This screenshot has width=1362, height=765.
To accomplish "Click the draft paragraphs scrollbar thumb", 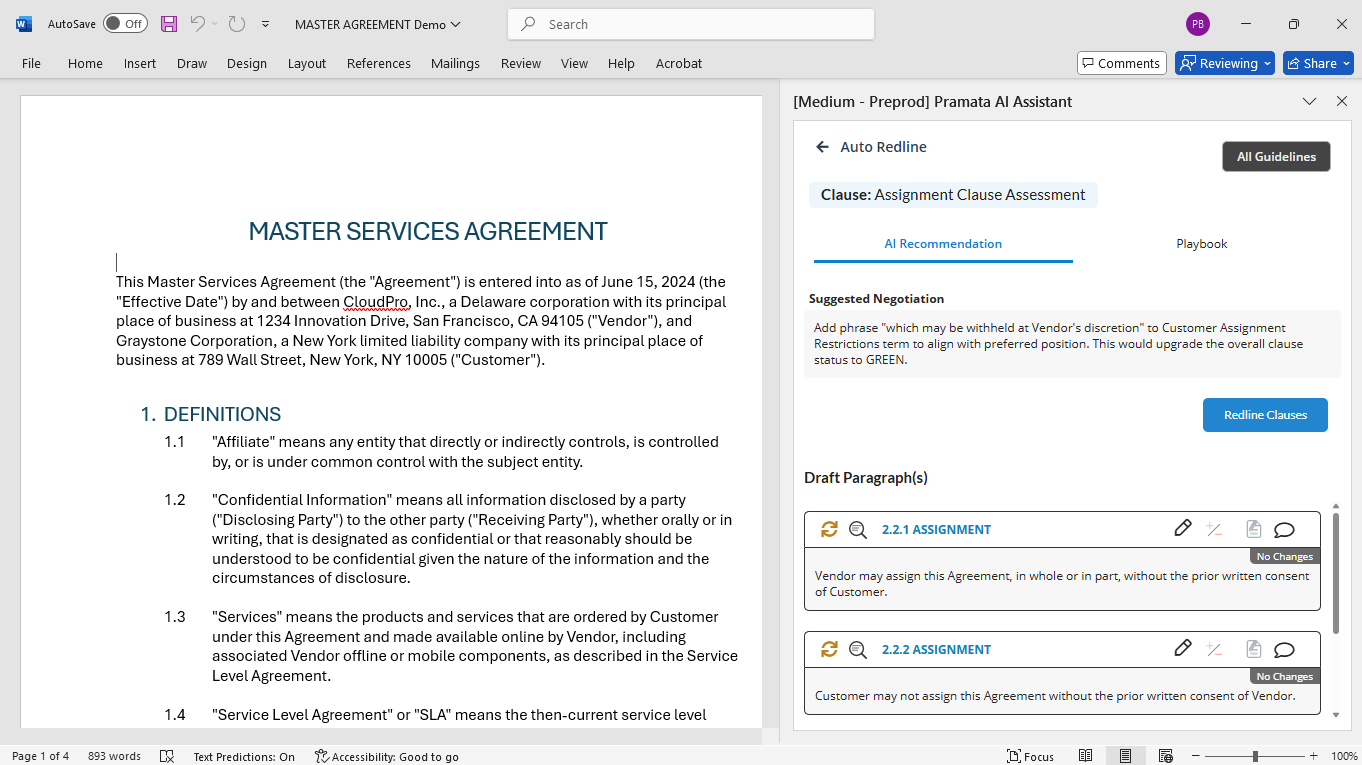I will point(1336,572).
